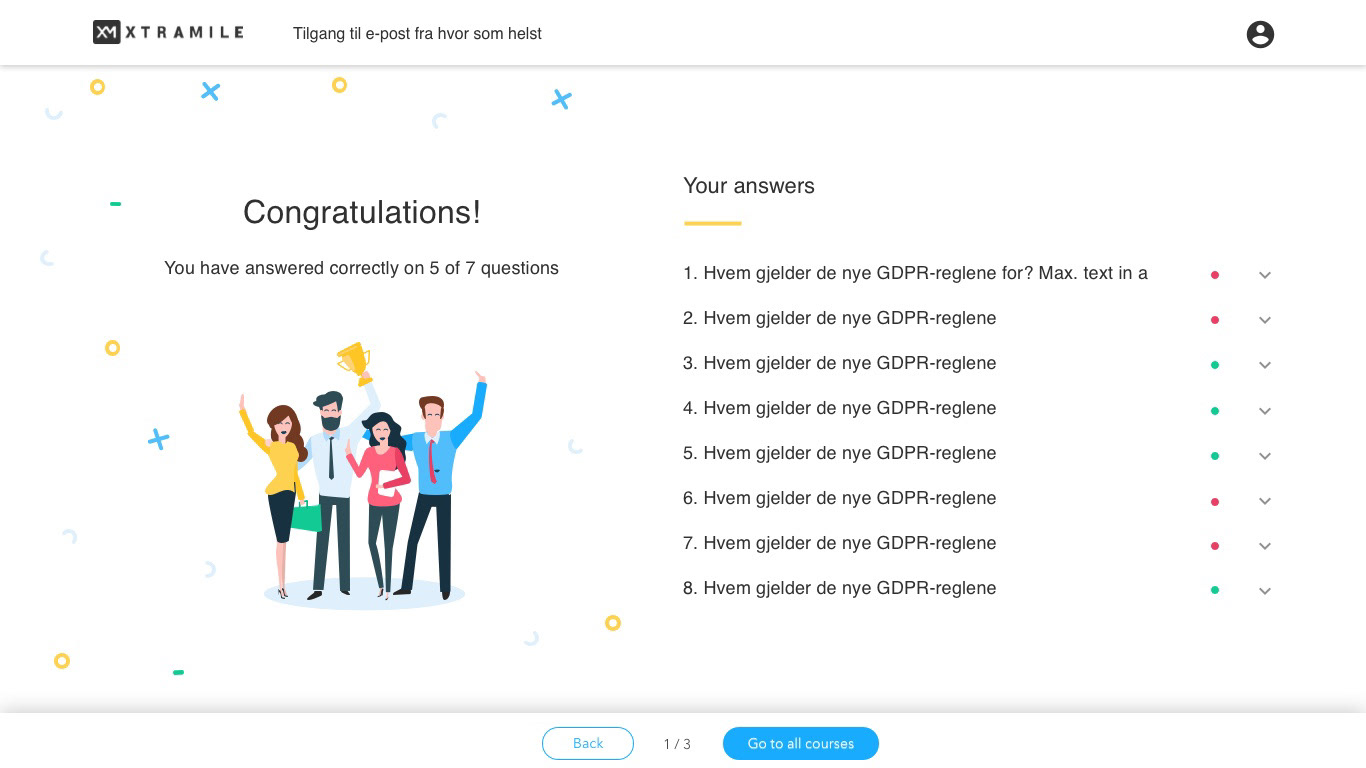Click the golden trophy in the illustration

click(x=354, y=362)
